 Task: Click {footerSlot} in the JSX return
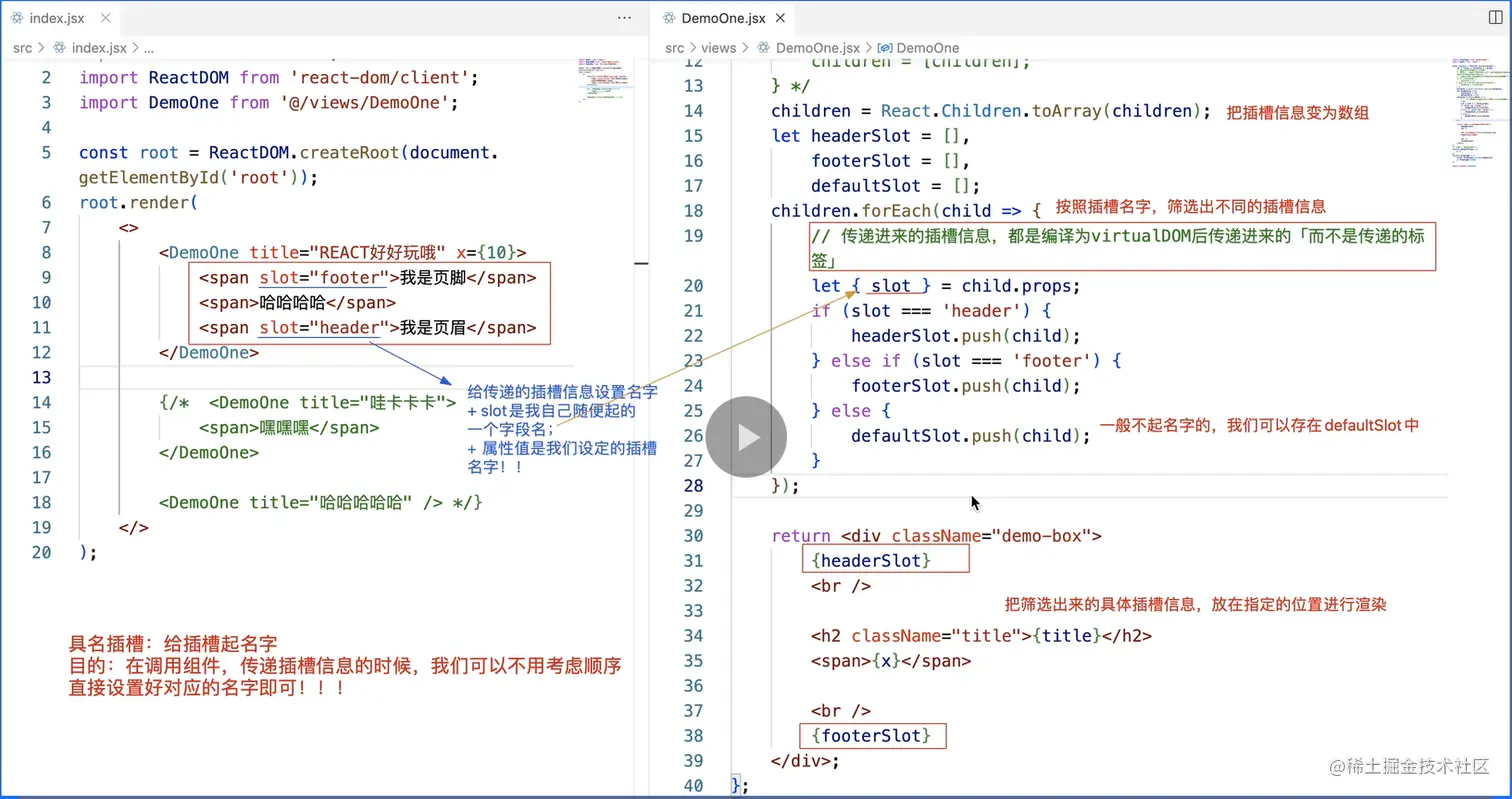click(x=871, y=736)
